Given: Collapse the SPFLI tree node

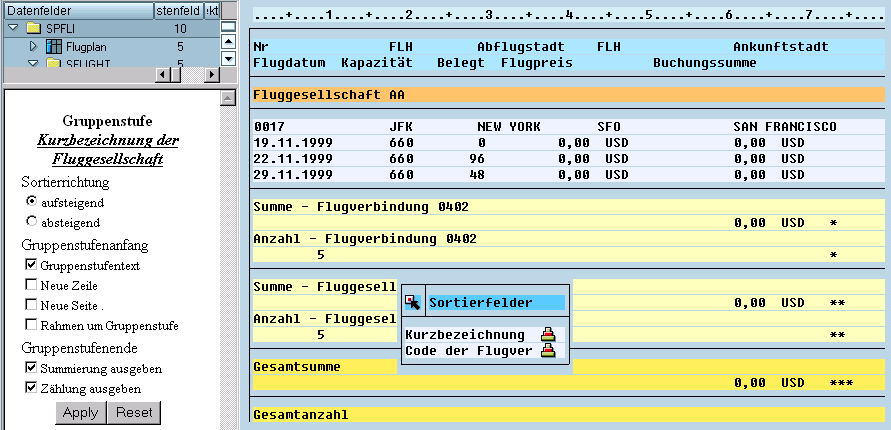Looking at the screenshot, I should (x=13, y=28).
